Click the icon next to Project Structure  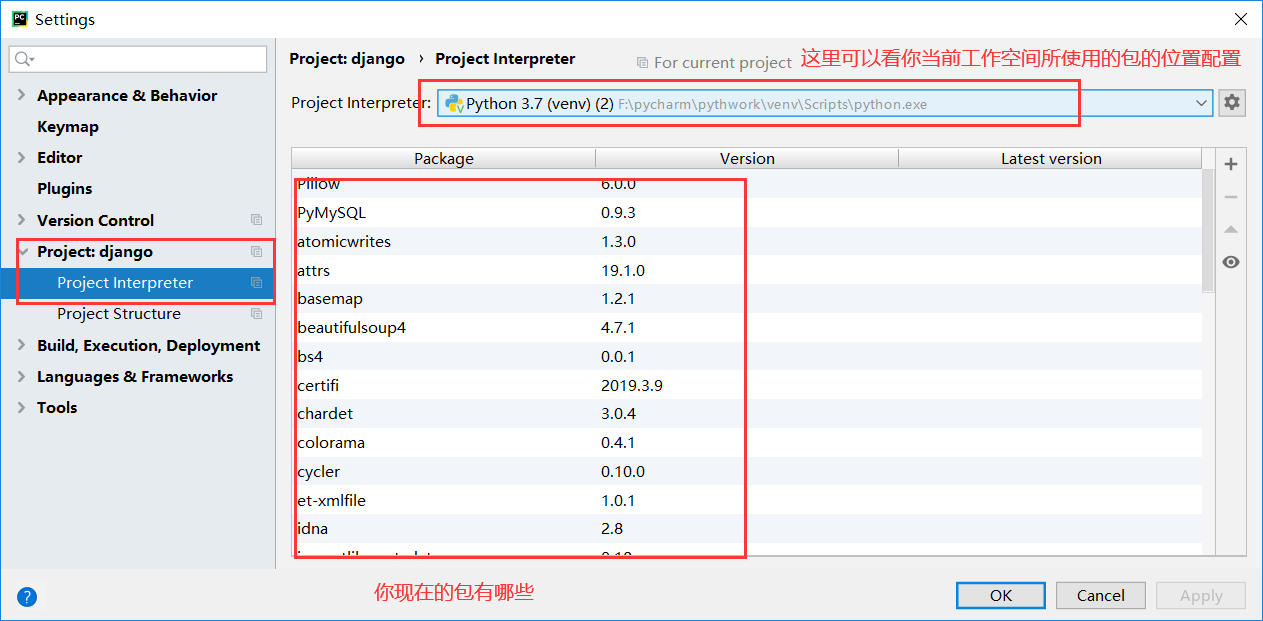[256, 313]
